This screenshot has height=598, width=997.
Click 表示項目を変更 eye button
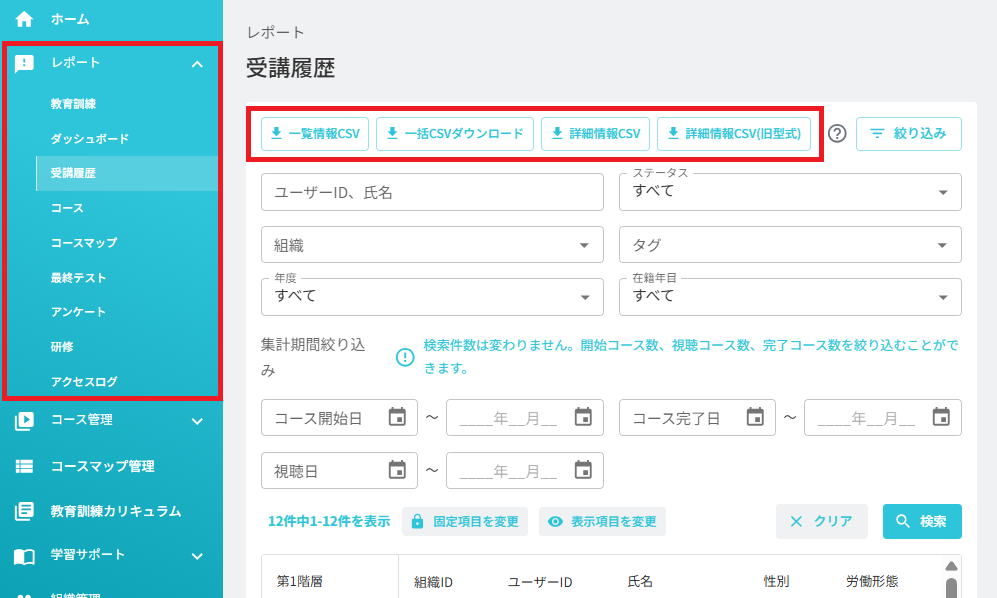point(602,522)
